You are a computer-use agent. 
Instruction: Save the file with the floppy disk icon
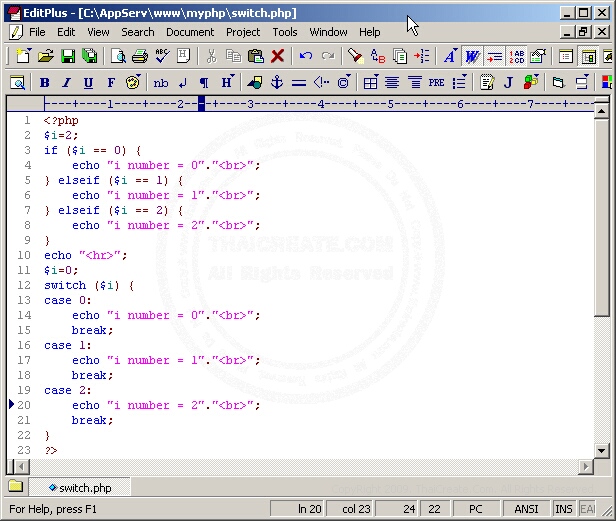[66, 57]
